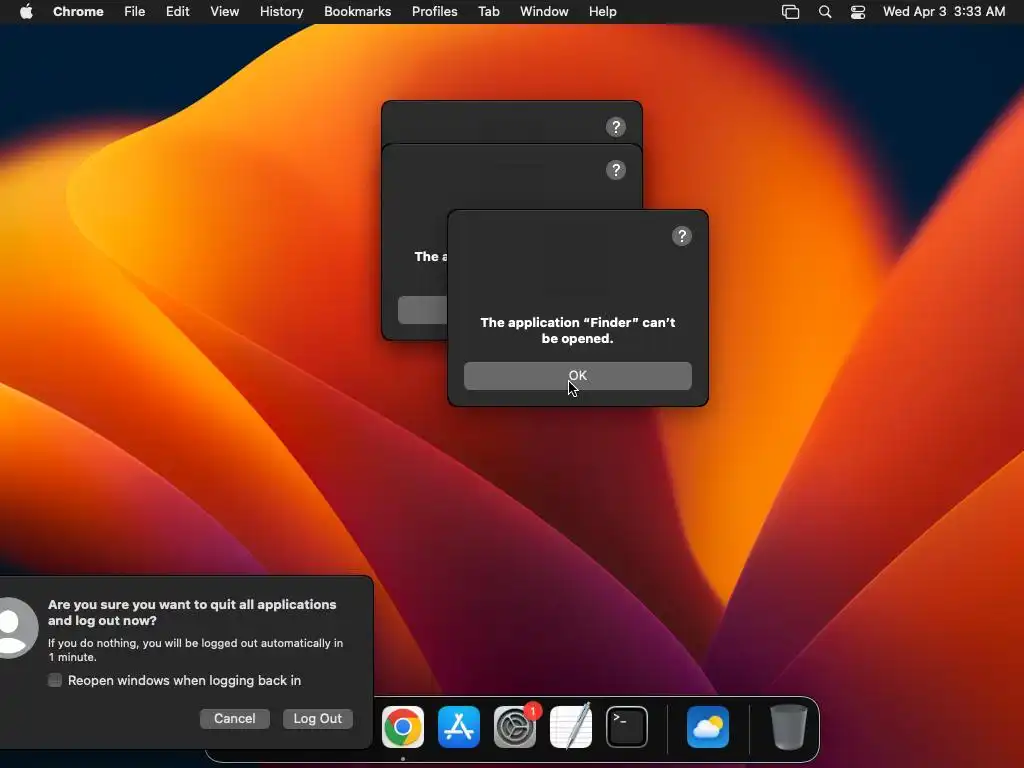Open Spotlight search magnifier icon

pyautogui.click(x=825, y=12)
